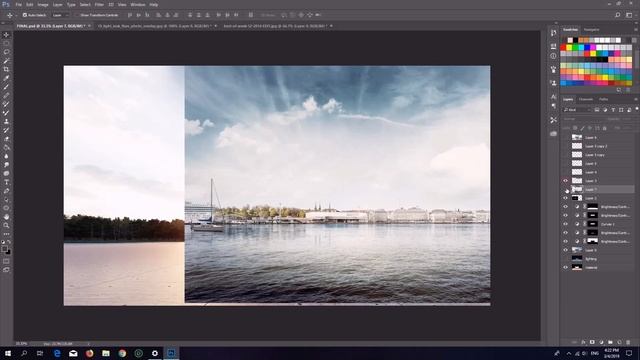Viewport: 640px width, 360px height.
Task: Open the Layers panel flyout menu
Action: 636,99
